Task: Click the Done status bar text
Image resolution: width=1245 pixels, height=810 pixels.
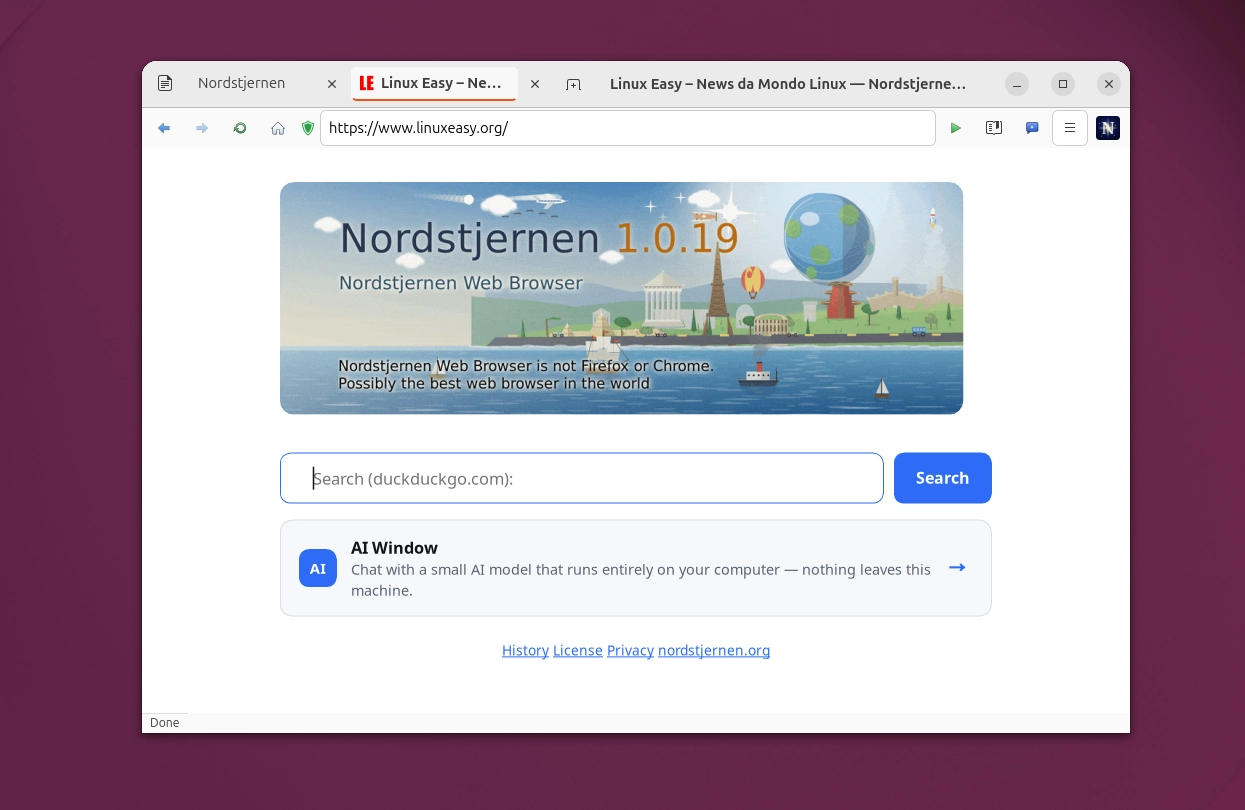Action: 165,722
